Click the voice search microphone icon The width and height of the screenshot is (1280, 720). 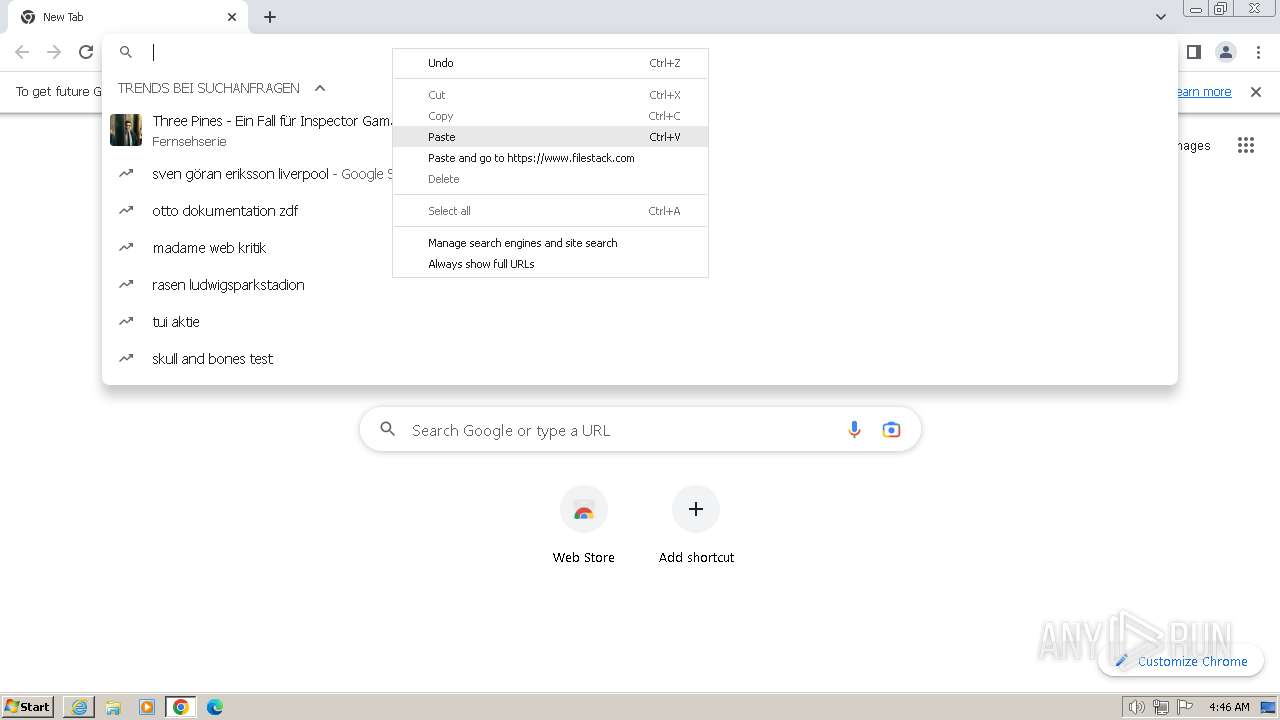(854, 430)
